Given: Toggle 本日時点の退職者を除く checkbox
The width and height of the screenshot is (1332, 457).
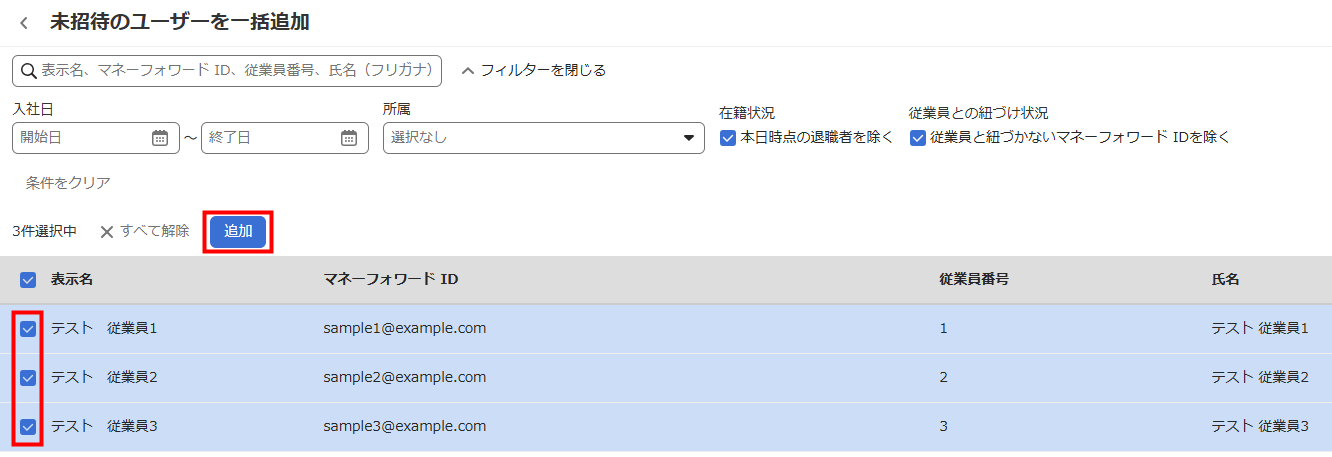Looking at the screenshot, I should pyautogui.click(x=728, y=138).
